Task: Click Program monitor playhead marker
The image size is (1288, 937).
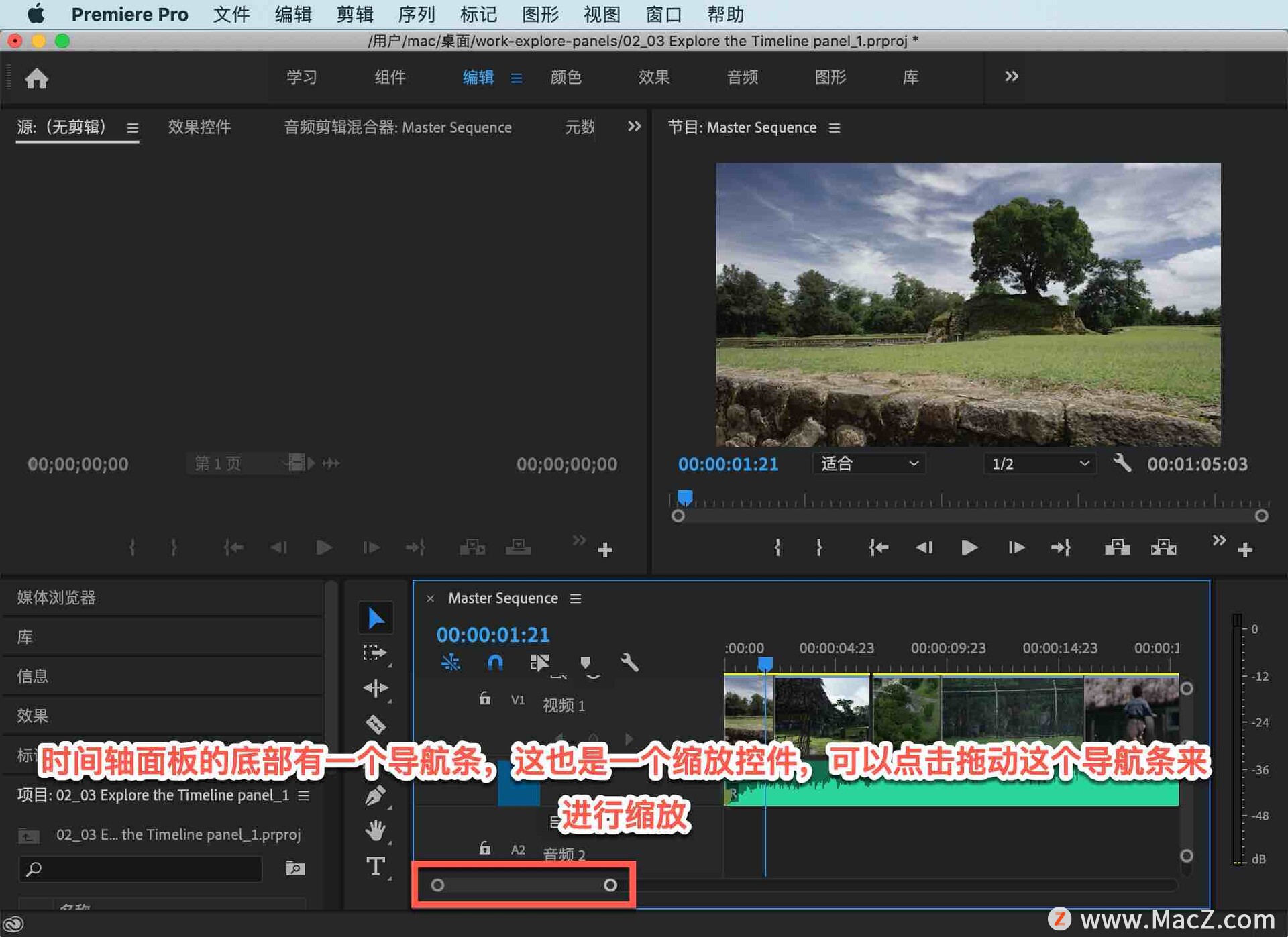Action: [685, 498]
